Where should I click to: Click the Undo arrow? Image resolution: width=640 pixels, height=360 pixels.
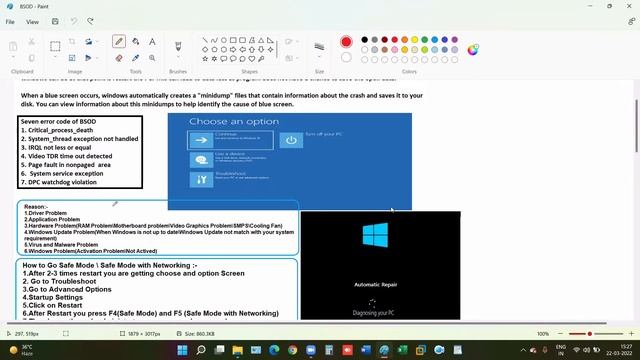[73, 21]
